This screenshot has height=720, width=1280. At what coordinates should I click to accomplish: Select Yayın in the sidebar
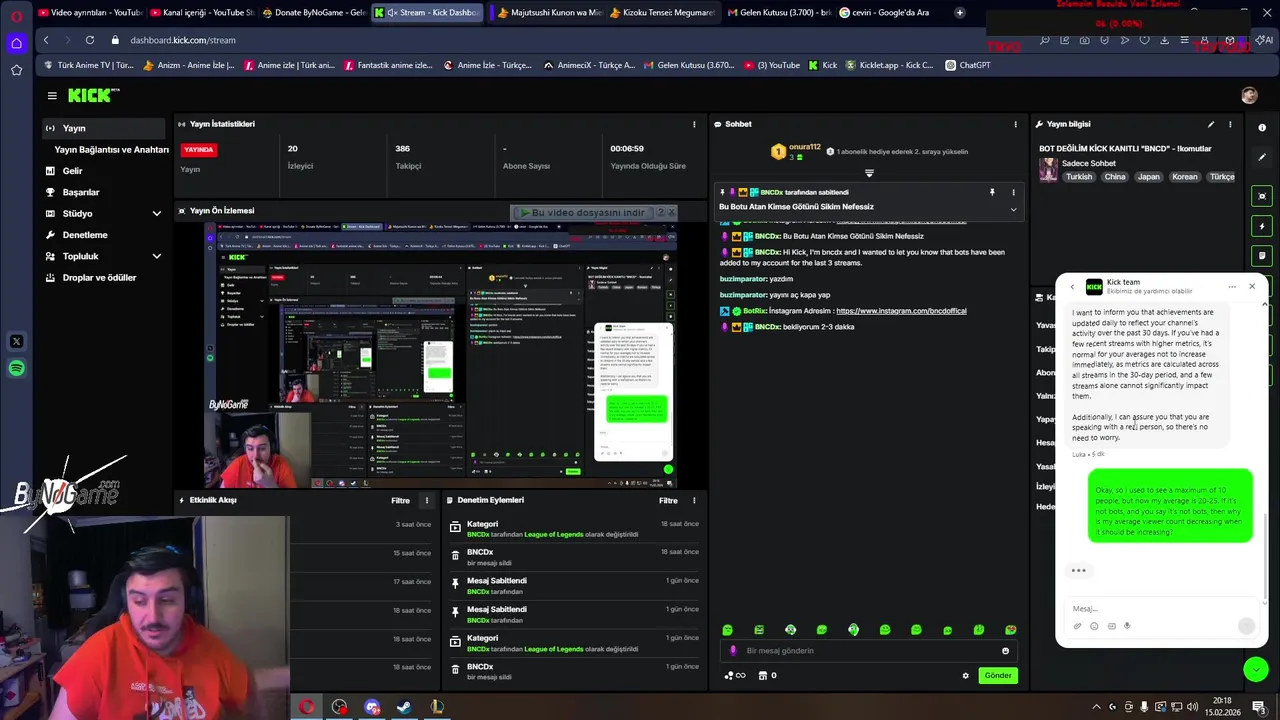[x=105, y=128]
